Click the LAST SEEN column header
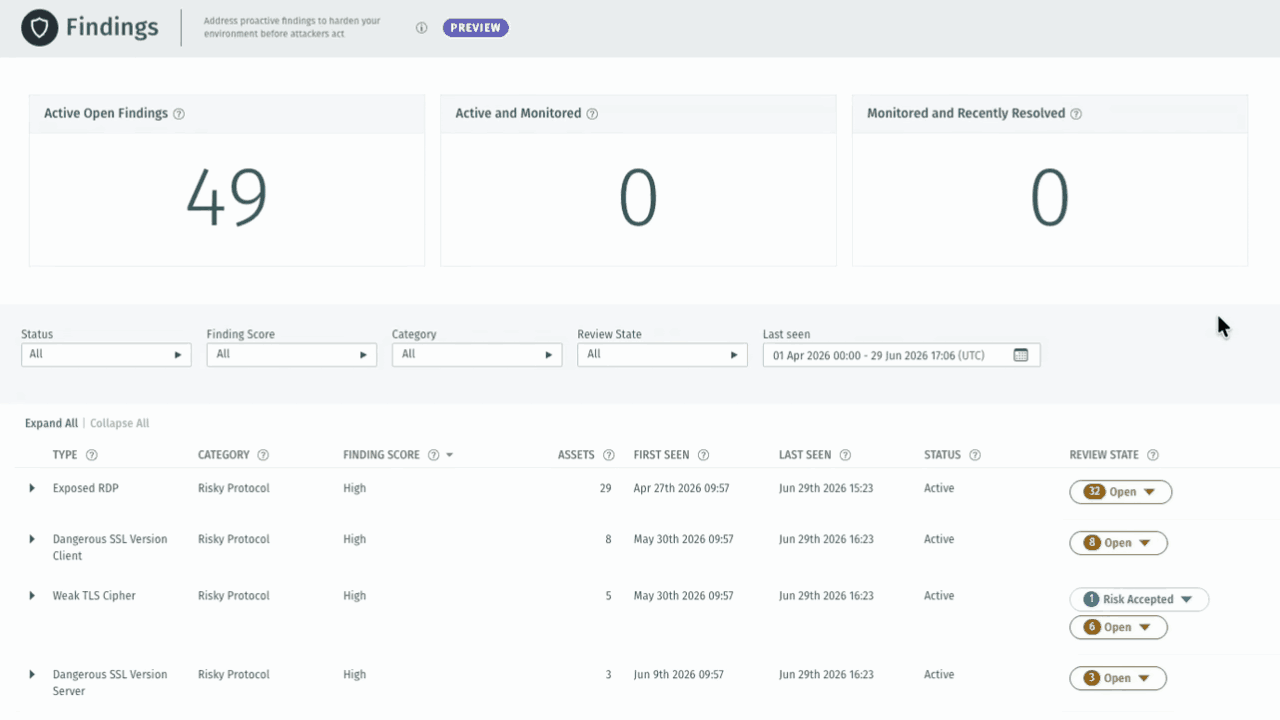 805,455
